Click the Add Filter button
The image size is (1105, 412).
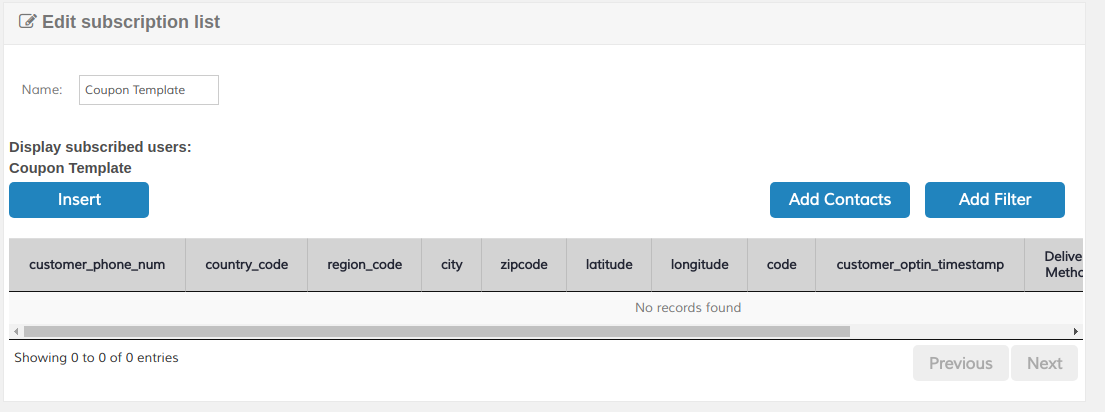tap(994, 200)
